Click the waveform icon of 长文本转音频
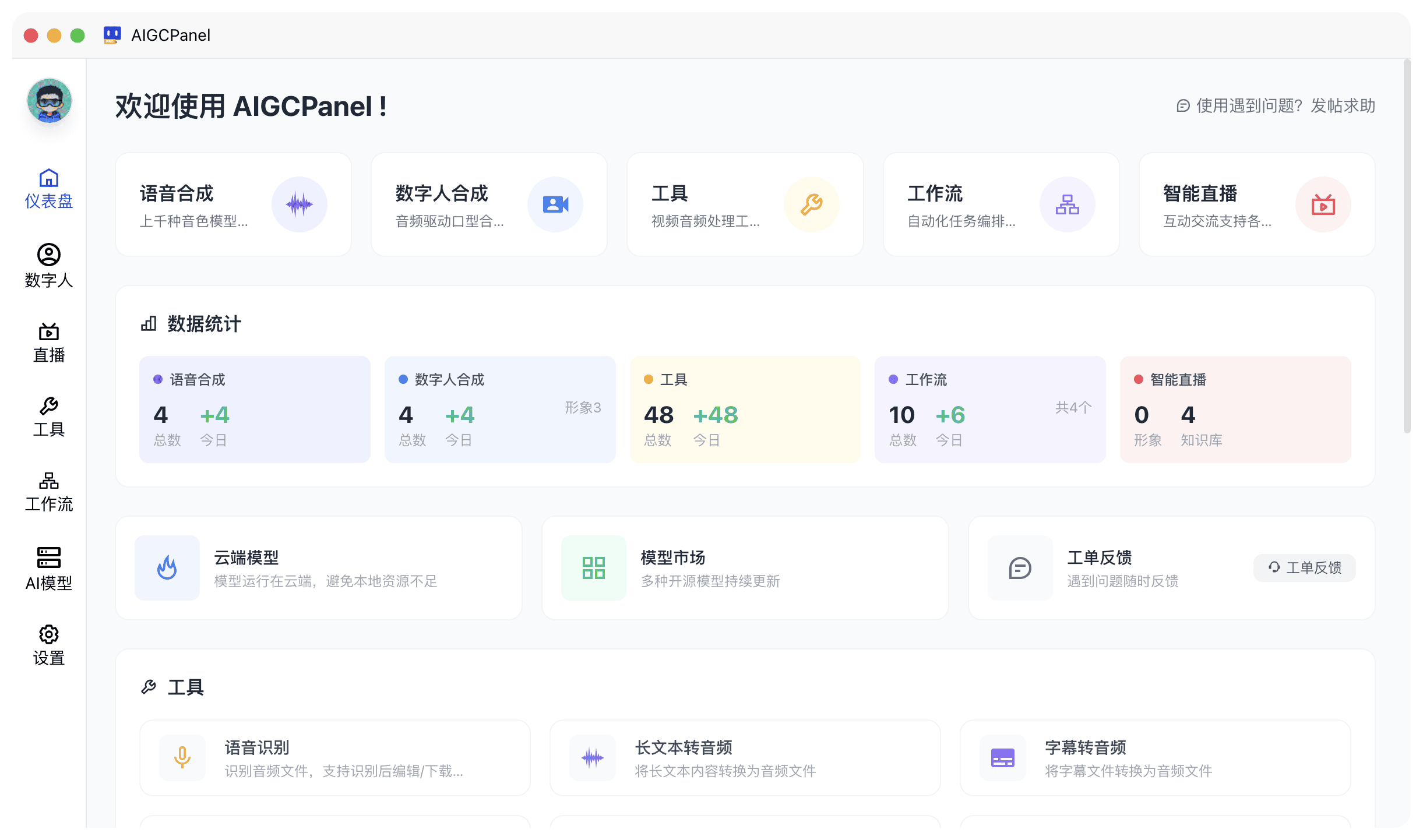Image resolution: width=1423 pixels, height=840 pixels. coord(593,758)
